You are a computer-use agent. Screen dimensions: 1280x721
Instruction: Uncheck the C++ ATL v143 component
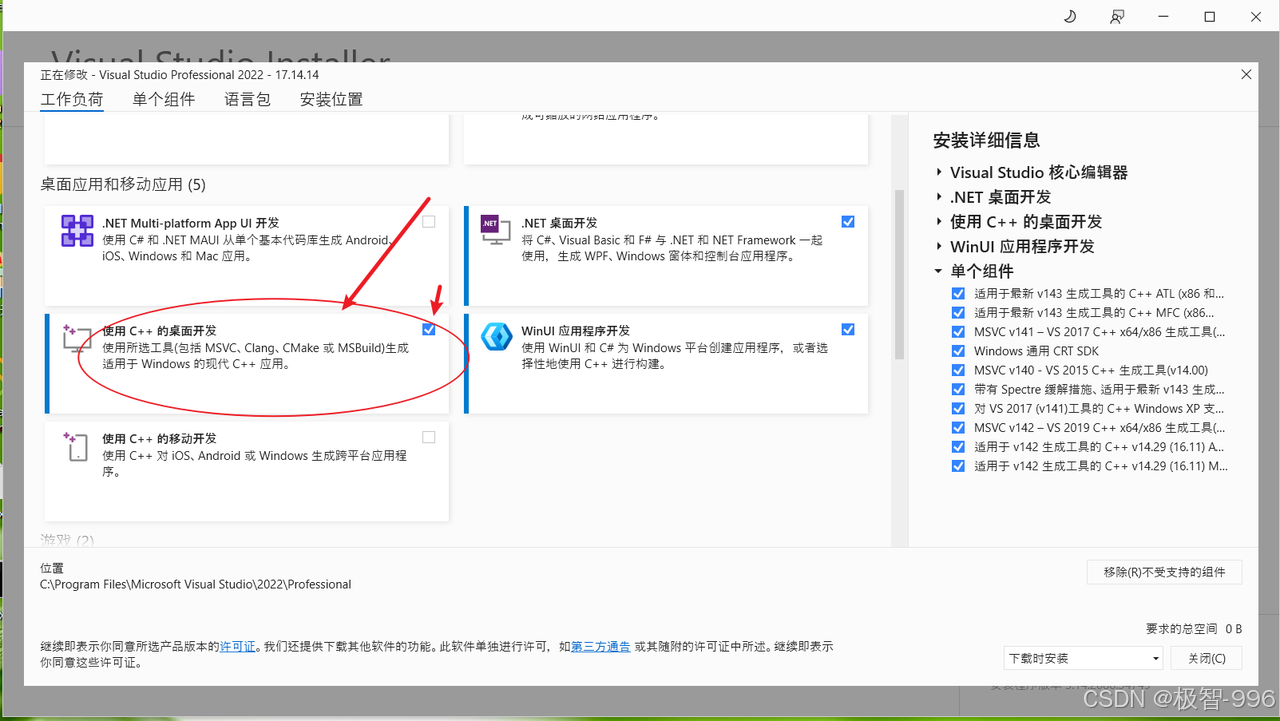pos(958,294)
